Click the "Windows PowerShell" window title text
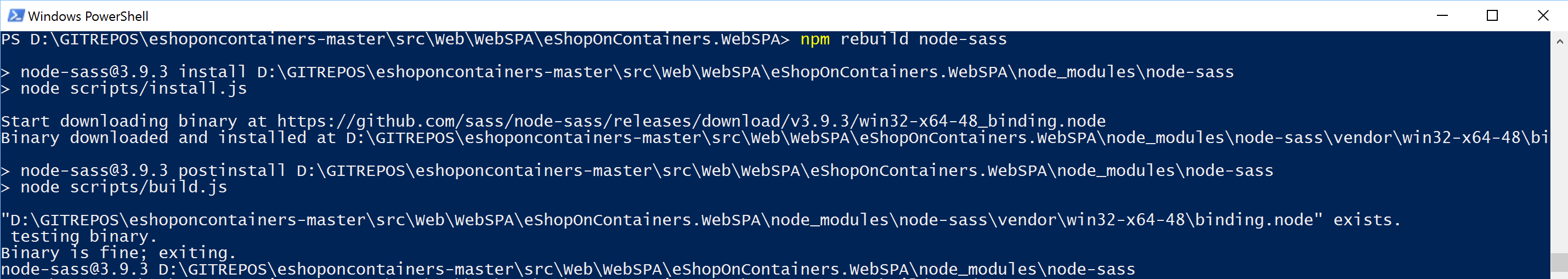1568x279 pixels. [88, 16]
